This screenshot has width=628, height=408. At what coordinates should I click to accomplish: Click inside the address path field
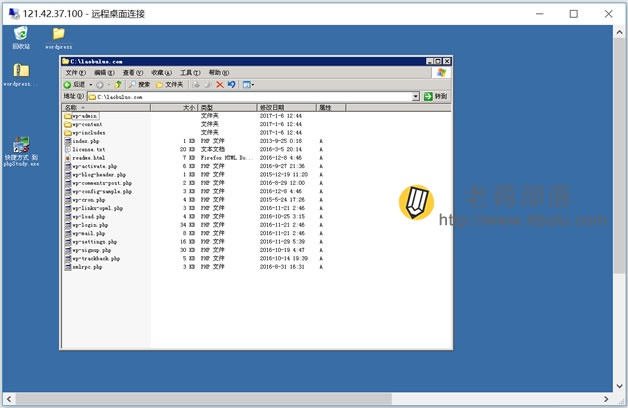(x=250, y=96)
